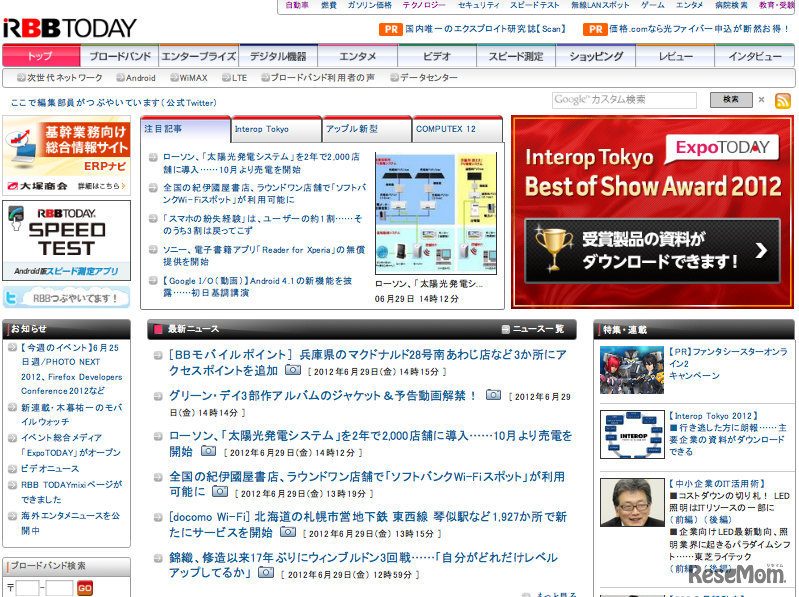This screenshot has width=799, height=597.
Task: Open INTEROP diagram thumbnail
Action: coord(632,435)
